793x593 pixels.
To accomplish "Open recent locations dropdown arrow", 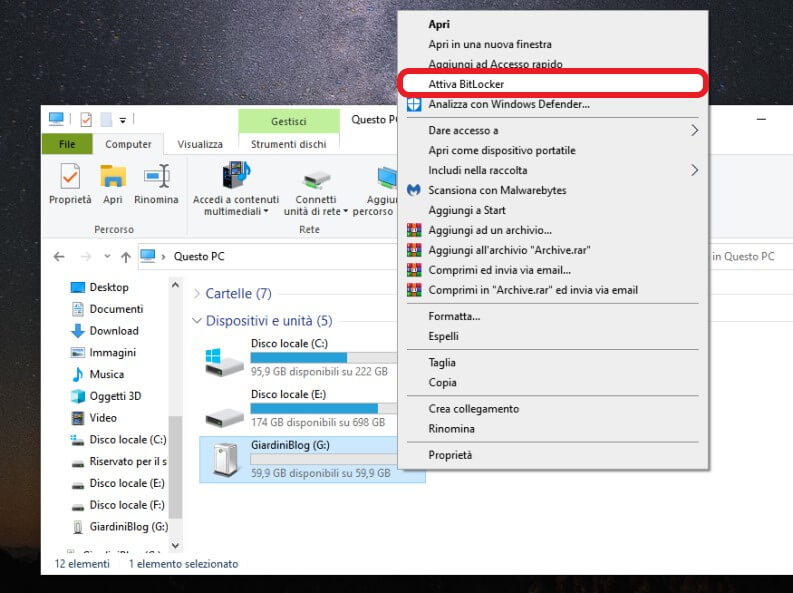I will pyautogui.click(x=107, y=256).
